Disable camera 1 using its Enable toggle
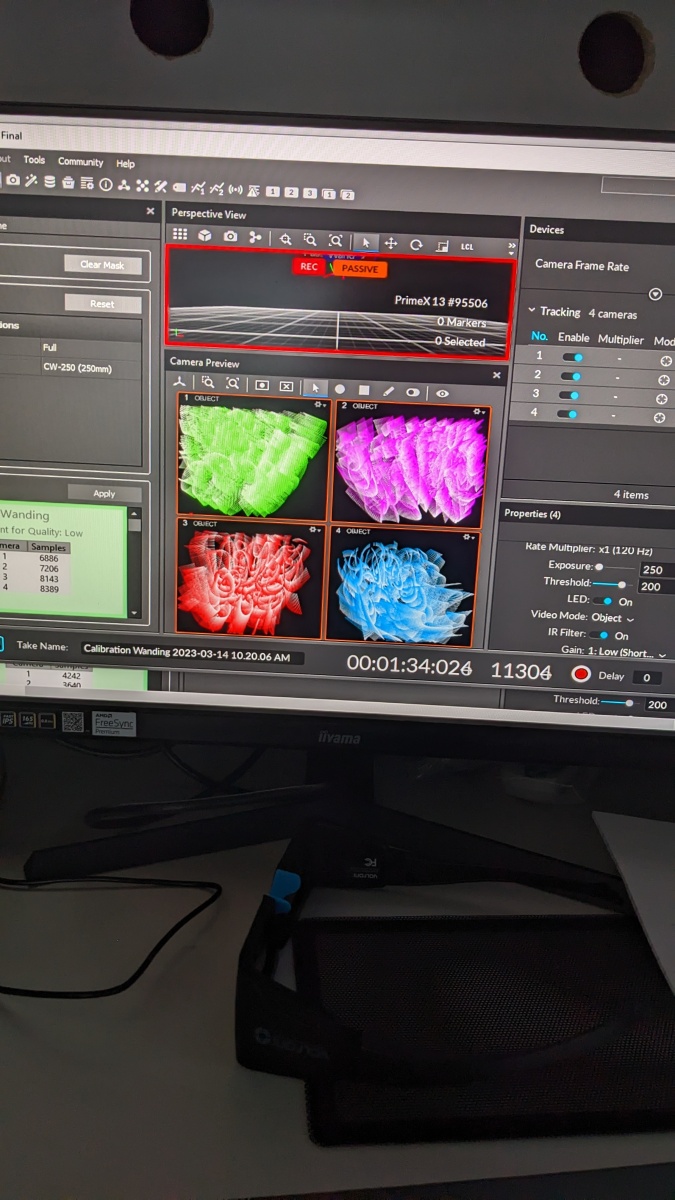Screen dimensions: 675x1200 click(572, 357)
